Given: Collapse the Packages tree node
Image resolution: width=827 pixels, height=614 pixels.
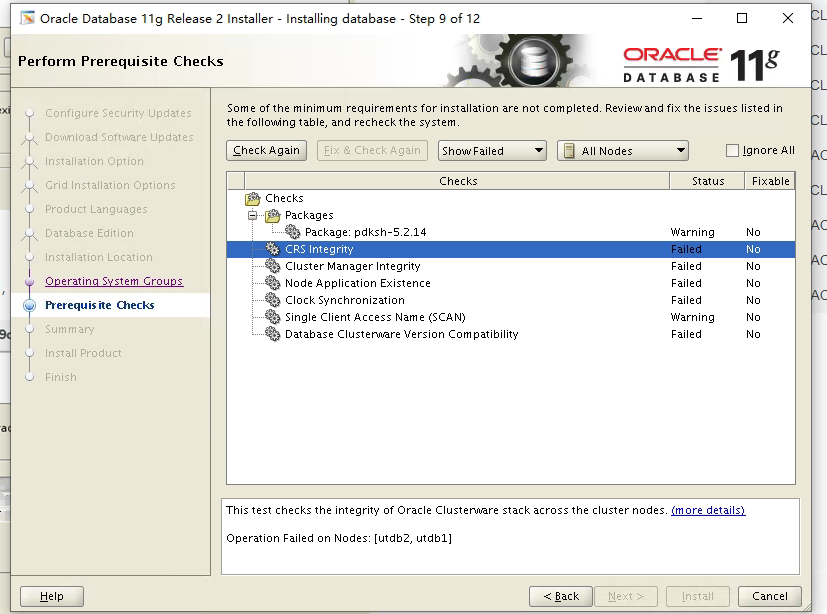Looking at the screenshot, I should click(x=253, y=215).
